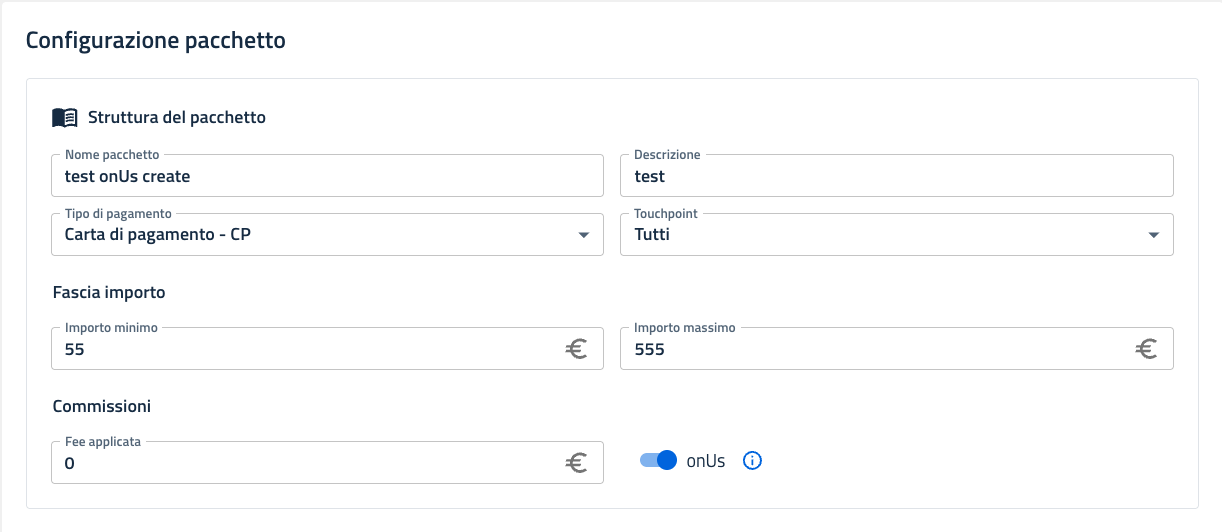Disable the onUs toggle switch

(x=659, y=461)
